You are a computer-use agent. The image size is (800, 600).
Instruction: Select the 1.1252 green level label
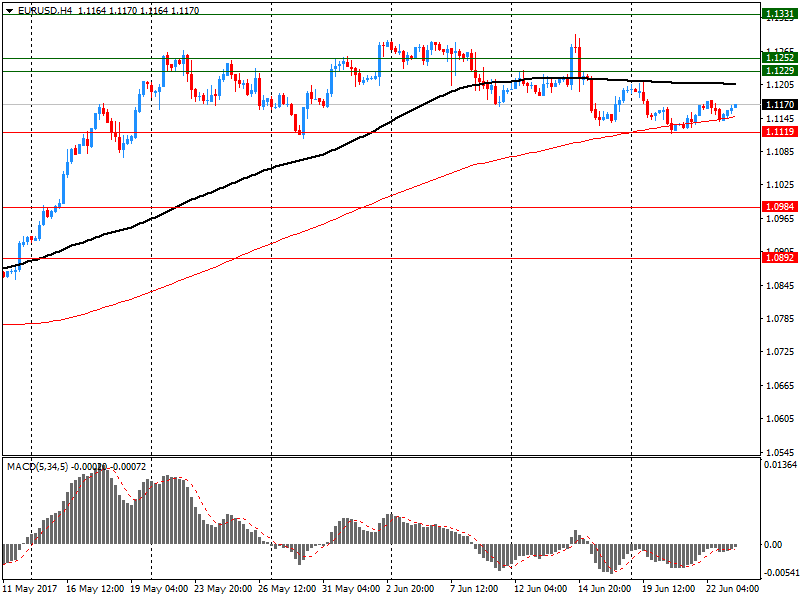[x=779, y=58]
